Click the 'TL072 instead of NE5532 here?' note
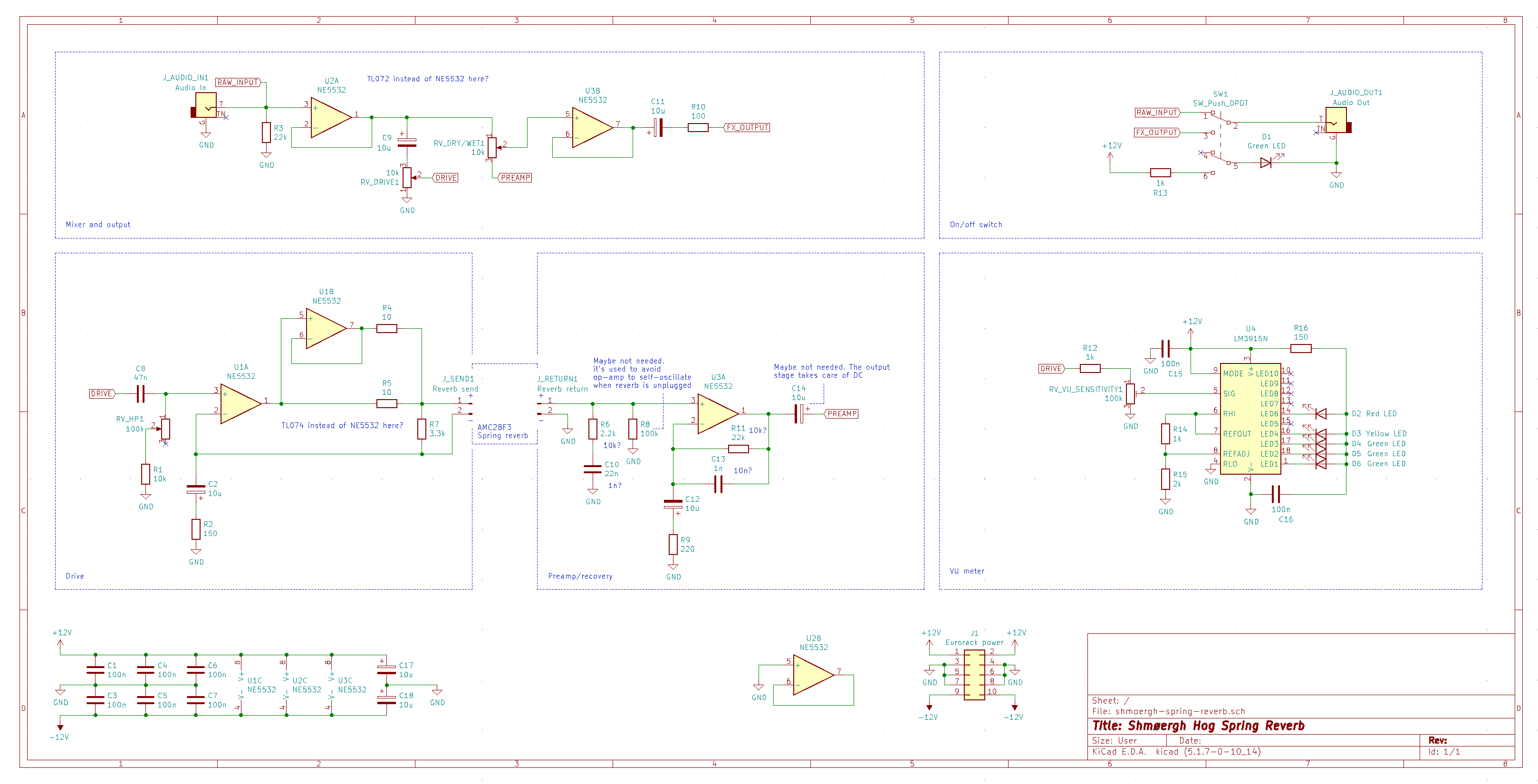This screenshot has height=784, width=1538. [427, 79]
